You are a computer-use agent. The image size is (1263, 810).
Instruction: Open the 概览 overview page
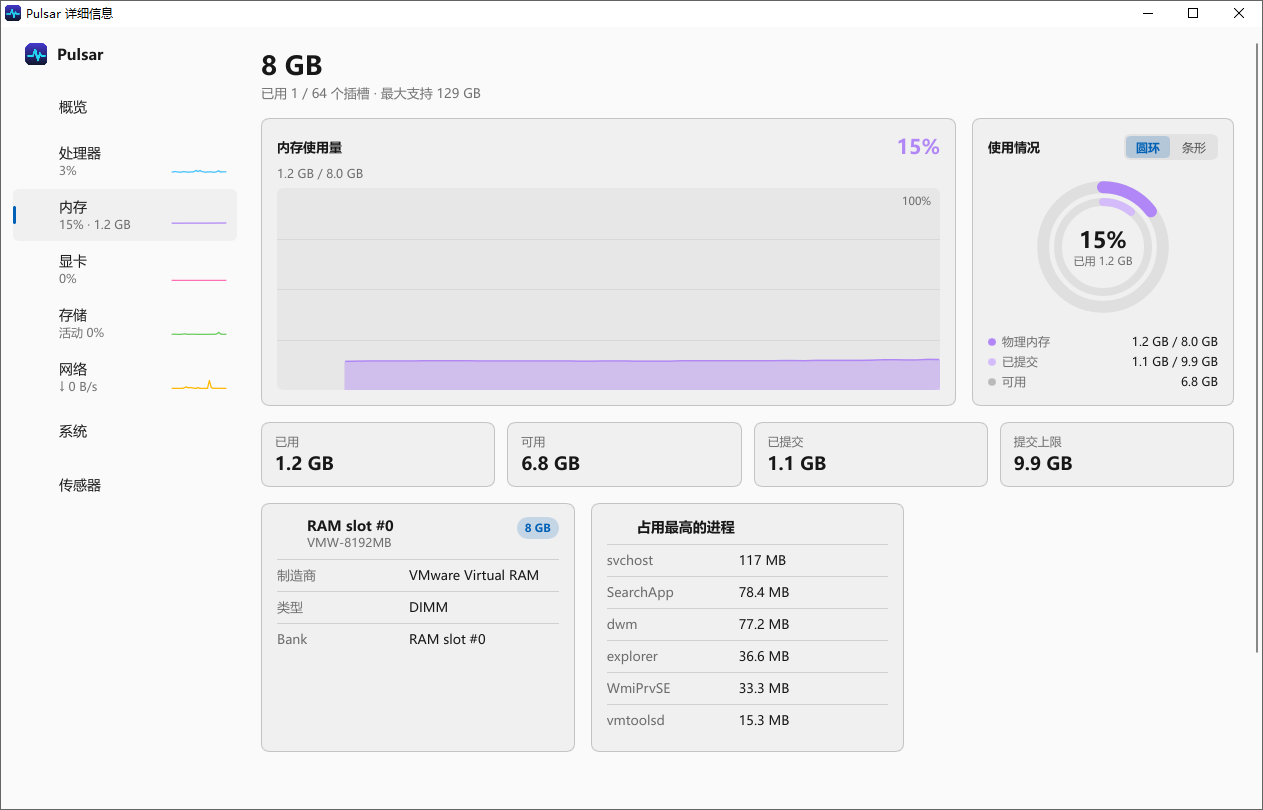click(x=125, y=108)
